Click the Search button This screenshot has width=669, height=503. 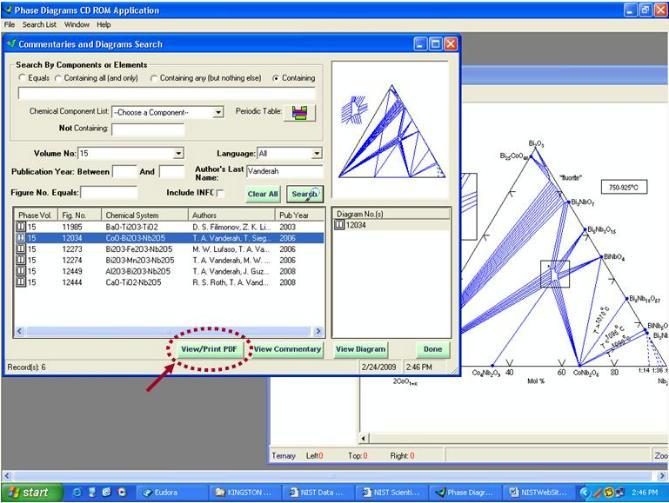[x=305, y=194]
